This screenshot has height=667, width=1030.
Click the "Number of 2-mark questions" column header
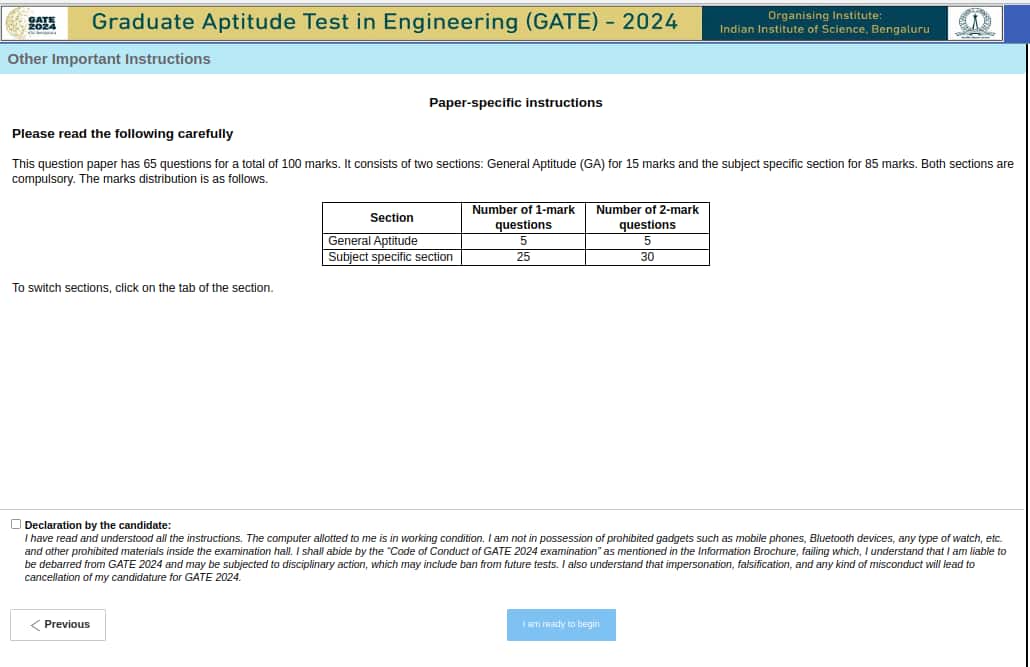[647, 217]
